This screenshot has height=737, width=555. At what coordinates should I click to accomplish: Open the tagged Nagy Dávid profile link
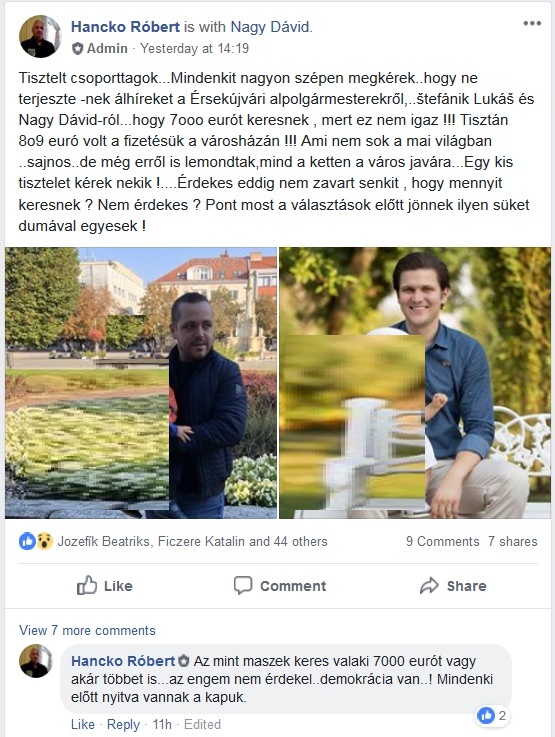point(269,27)
